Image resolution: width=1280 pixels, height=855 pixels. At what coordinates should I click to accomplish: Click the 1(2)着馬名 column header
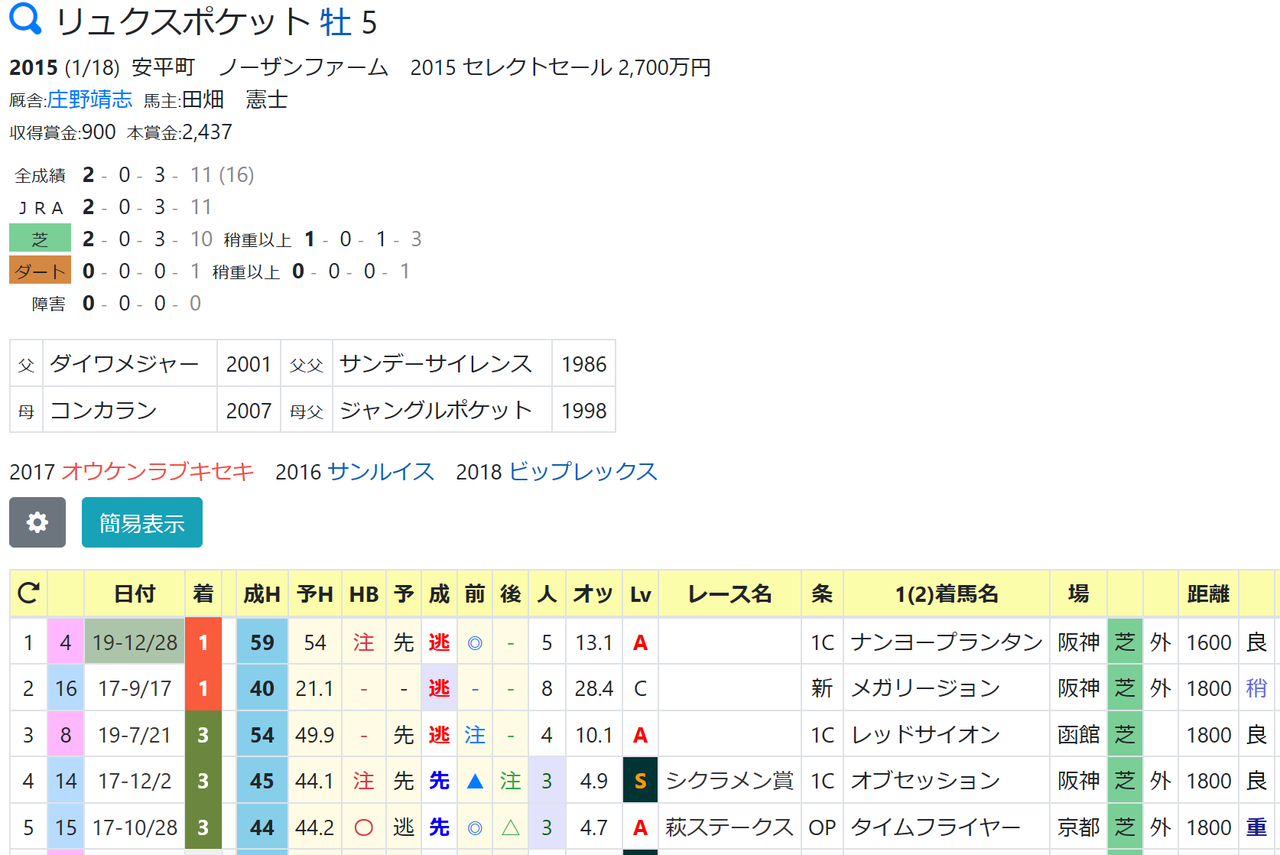click(x=947, y=594)
